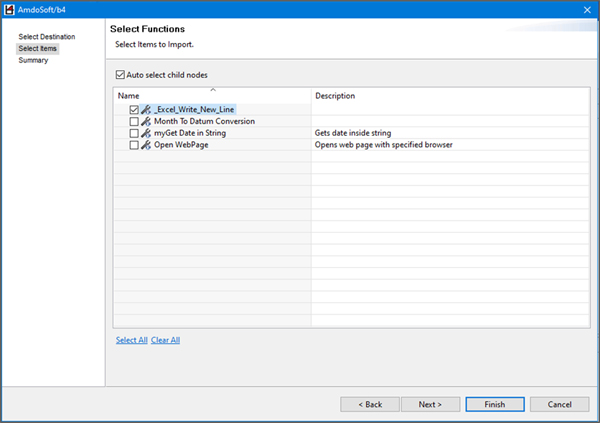
Task: Check the myGet Date in String checkbox
Action: click(x=134, y=134)
